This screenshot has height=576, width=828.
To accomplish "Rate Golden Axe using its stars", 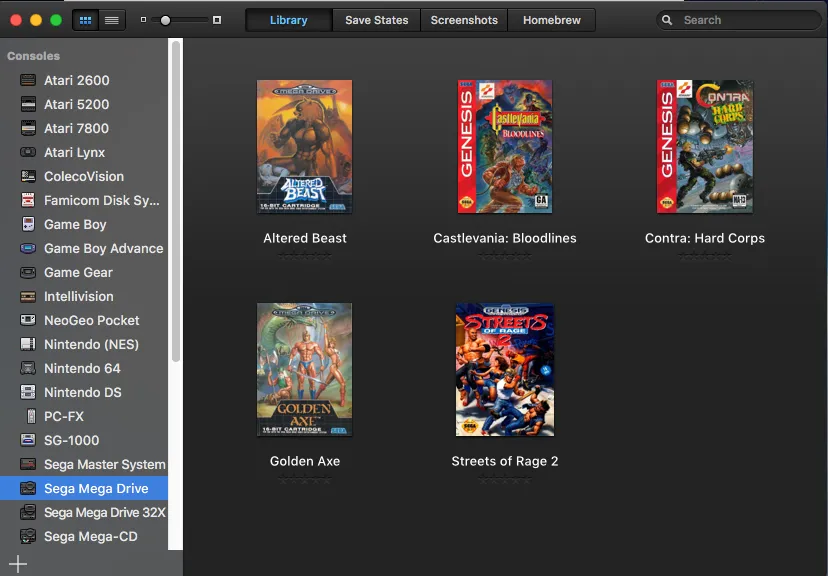I will tap(305, 479).
